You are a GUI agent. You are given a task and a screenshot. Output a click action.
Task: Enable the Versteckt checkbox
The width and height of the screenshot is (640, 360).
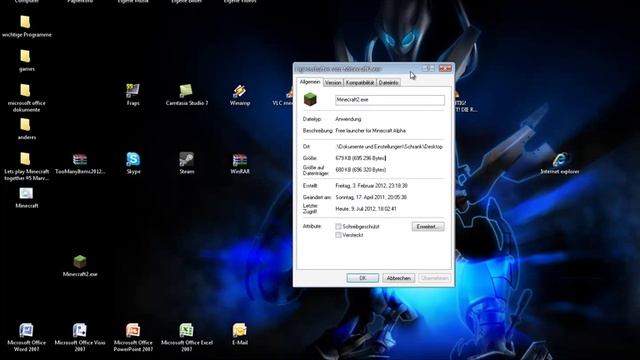pos(338,235)
